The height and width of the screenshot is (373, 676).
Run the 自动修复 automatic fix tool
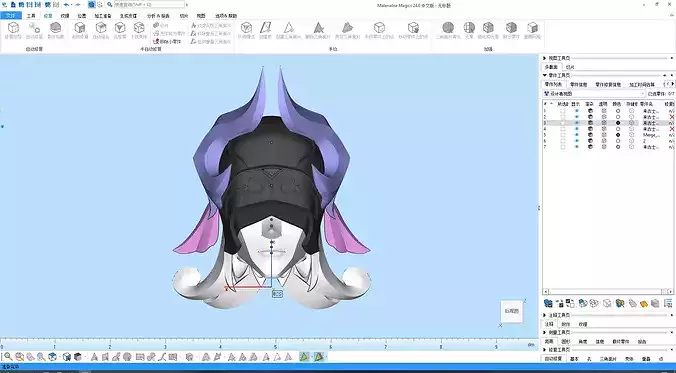[x=34, y=31]
